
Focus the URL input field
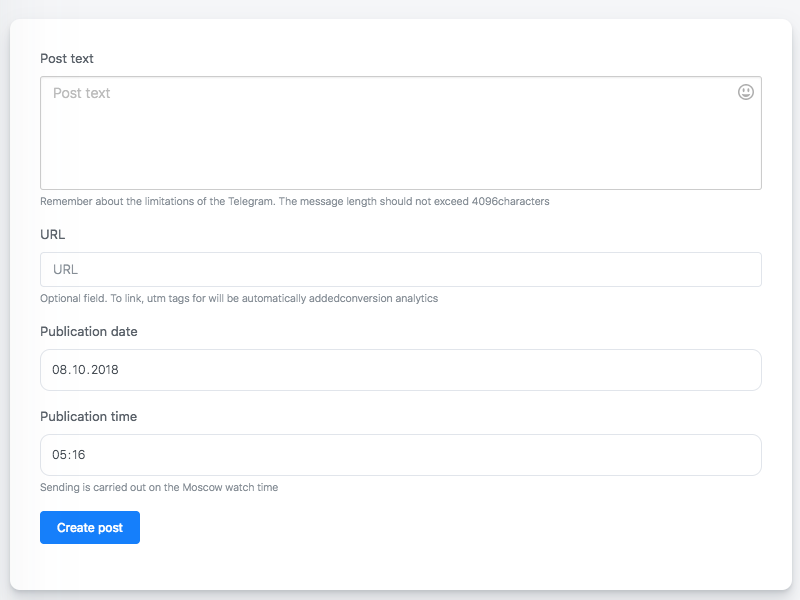pos(400,269)
